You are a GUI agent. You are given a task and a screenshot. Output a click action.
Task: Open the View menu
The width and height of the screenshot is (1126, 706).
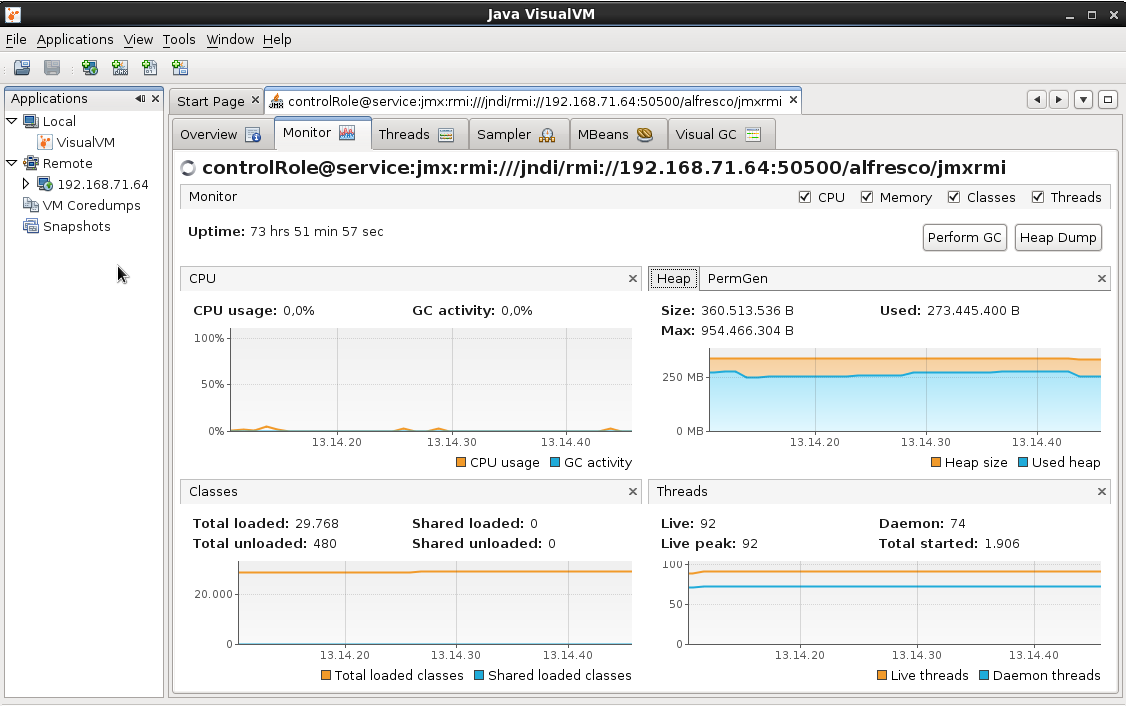coord(138,40)
